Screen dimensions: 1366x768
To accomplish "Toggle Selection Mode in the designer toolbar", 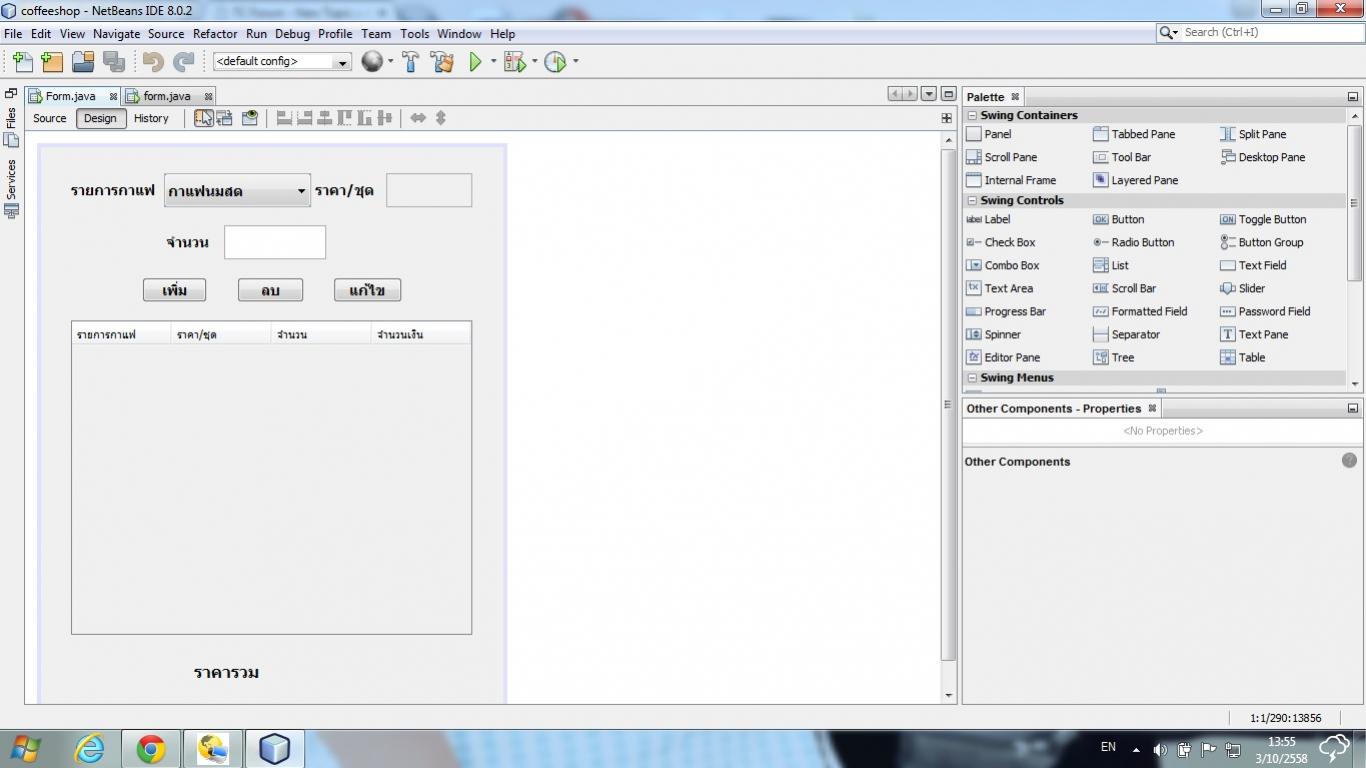I will click(x=203, y=118).
